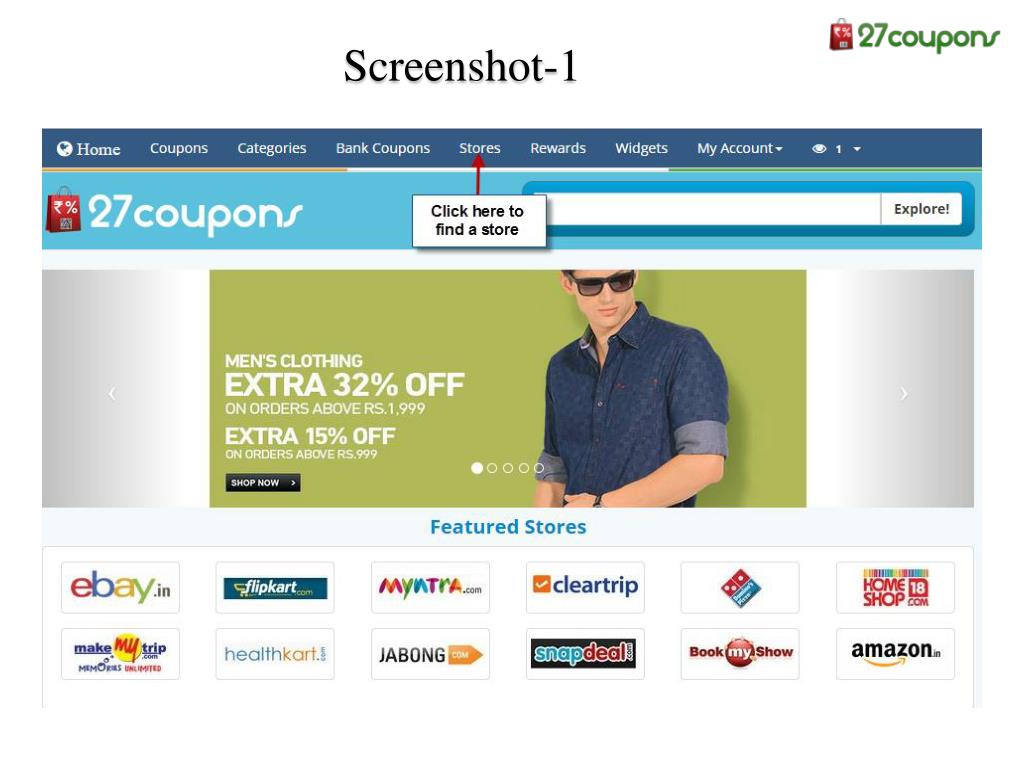The image size is (1024, 768).
Task: Click the eye icon in navbar
Action: pyautogui.click(x=819, y=149)
